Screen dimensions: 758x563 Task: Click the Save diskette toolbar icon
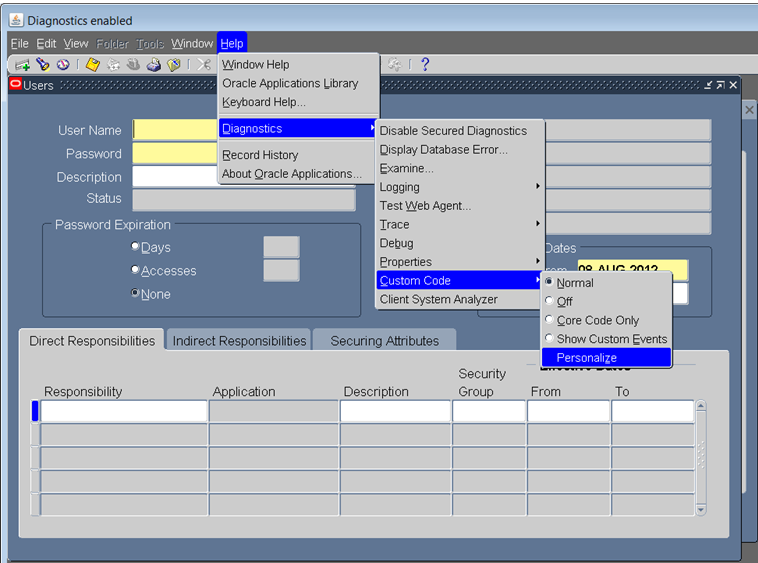[x=92, y=64]
